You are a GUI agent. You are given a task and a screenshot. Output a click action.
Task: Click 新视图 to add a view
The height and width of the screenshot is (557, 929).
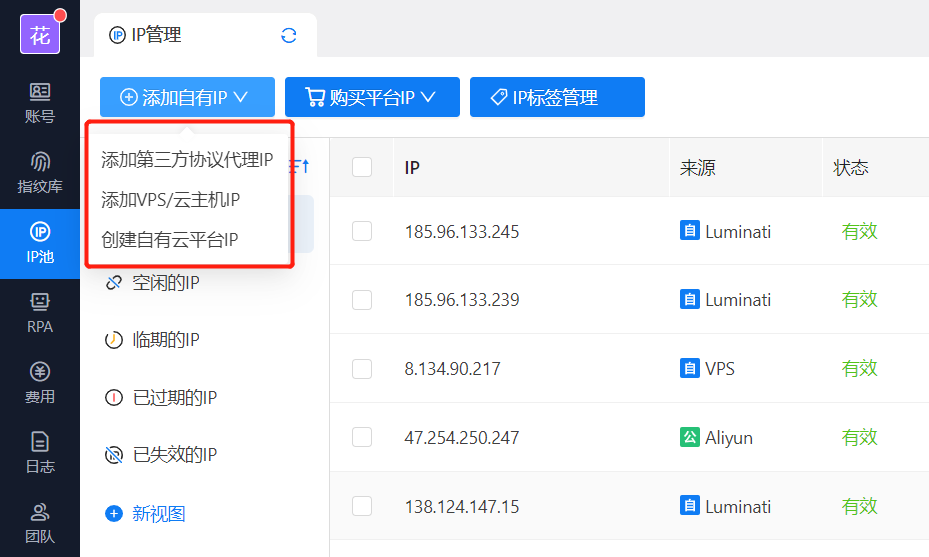[158, 514]
